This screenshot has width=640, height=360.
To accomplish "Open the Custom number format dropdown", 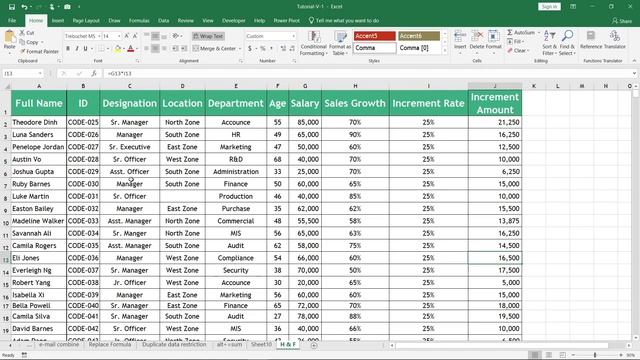I will 293,36.
